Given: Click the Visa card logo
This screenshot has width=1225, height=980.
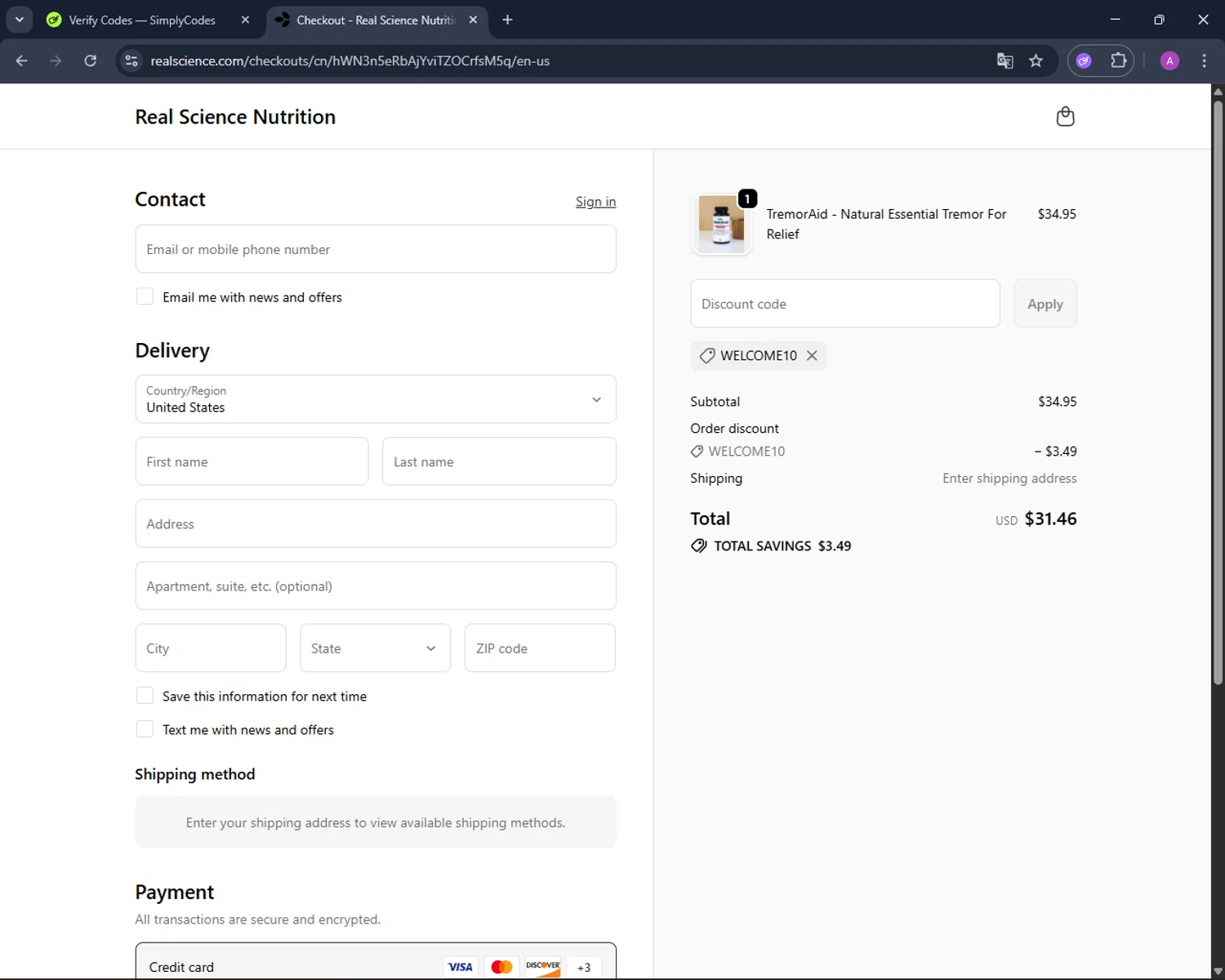Looking at the screenshot, I should 460,967.
